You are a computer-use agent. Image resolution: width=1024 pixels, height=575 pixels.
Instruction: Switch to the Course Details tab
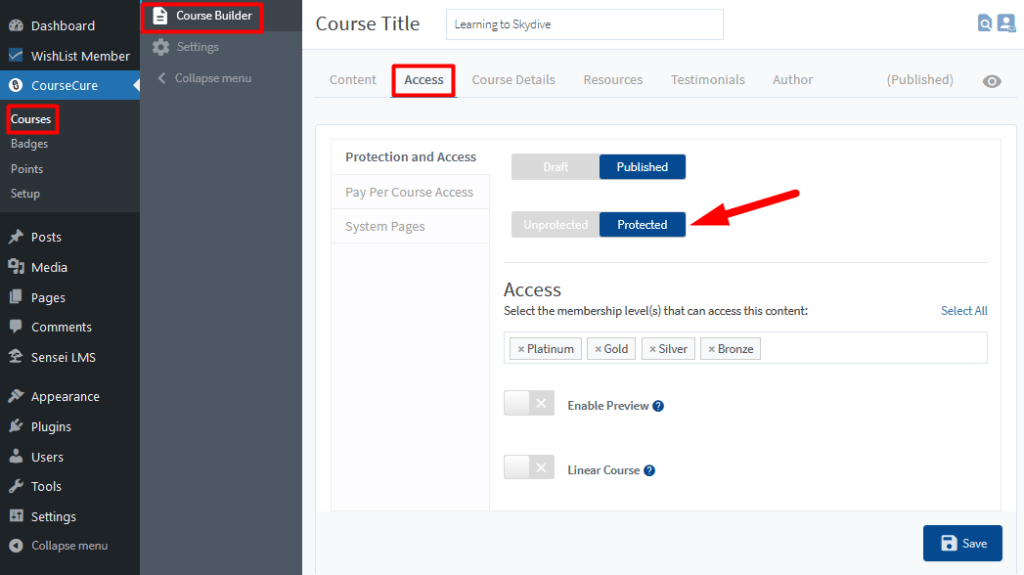(x=513, y=80)
